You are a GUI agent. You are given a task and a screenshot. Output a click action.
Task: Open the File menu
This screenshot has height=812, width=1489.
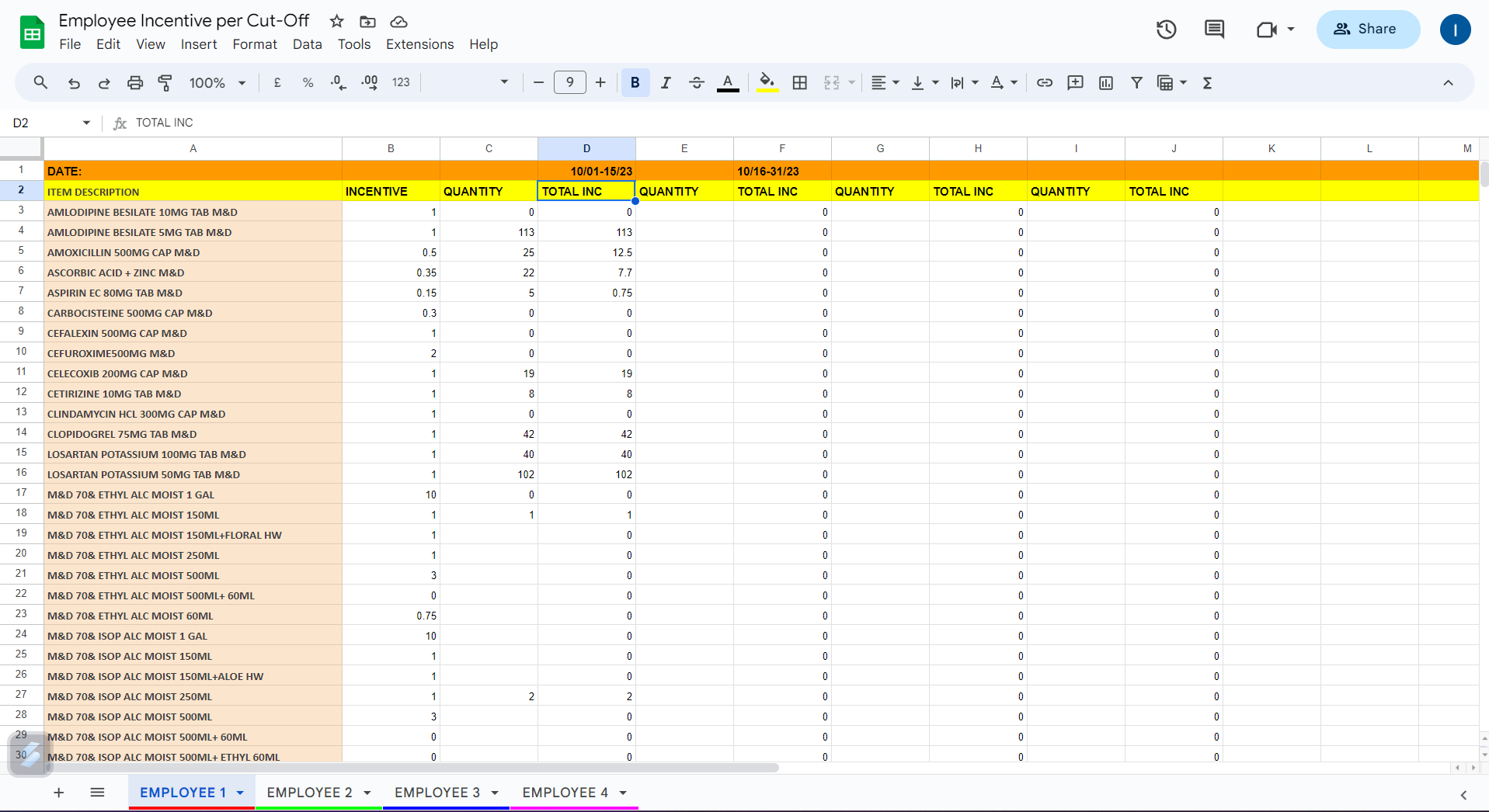[x=70, y=44]
